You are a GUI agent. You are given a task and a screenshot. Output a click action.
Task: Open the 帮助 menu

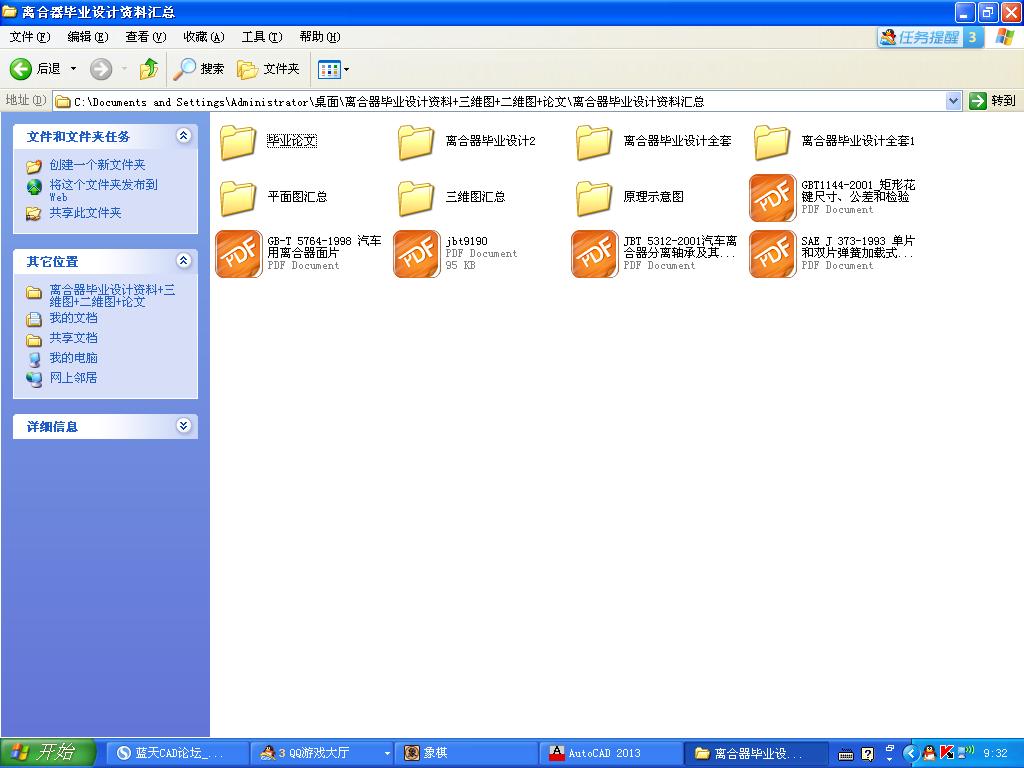[x=320, y=37]
